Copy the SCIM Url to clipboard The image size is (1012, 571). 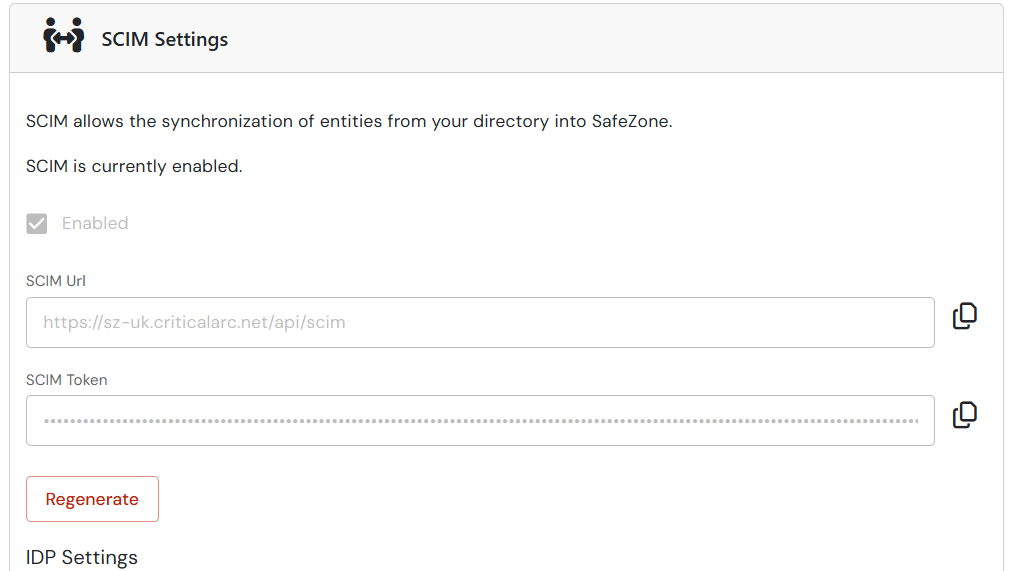click(964, 316)
